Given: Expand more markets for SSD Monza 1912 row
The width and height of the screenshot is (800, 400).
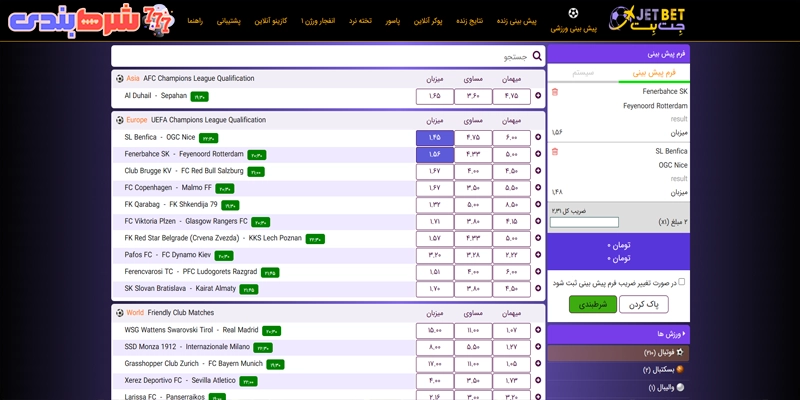Looking at the screenshot, I should (538, 347).
